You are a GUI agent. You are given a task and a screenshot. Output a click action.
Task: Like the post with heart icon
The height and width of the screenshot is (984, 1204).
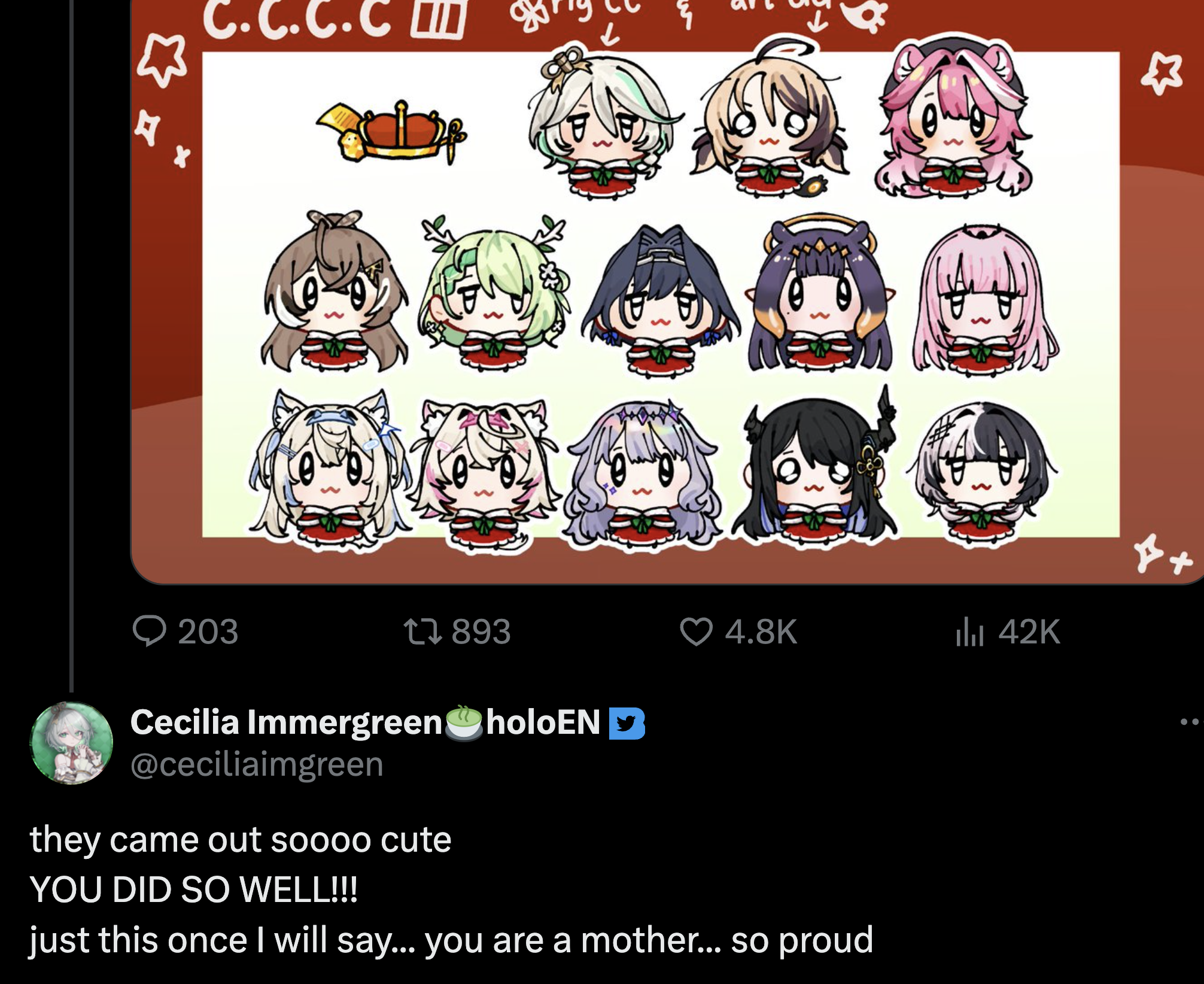point(697,632)
